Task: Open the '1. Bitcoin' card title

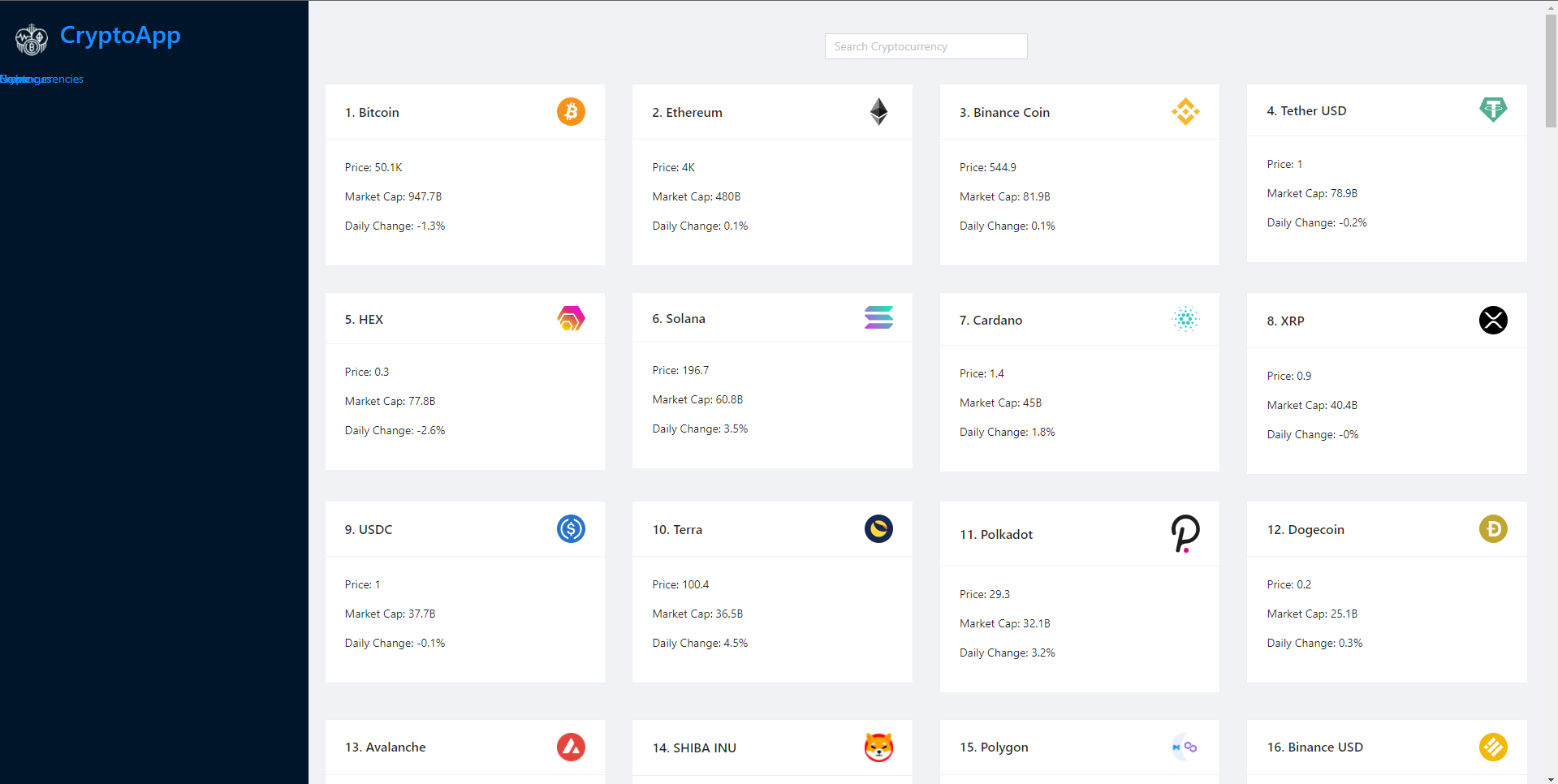Action: [x=372, y=112]
